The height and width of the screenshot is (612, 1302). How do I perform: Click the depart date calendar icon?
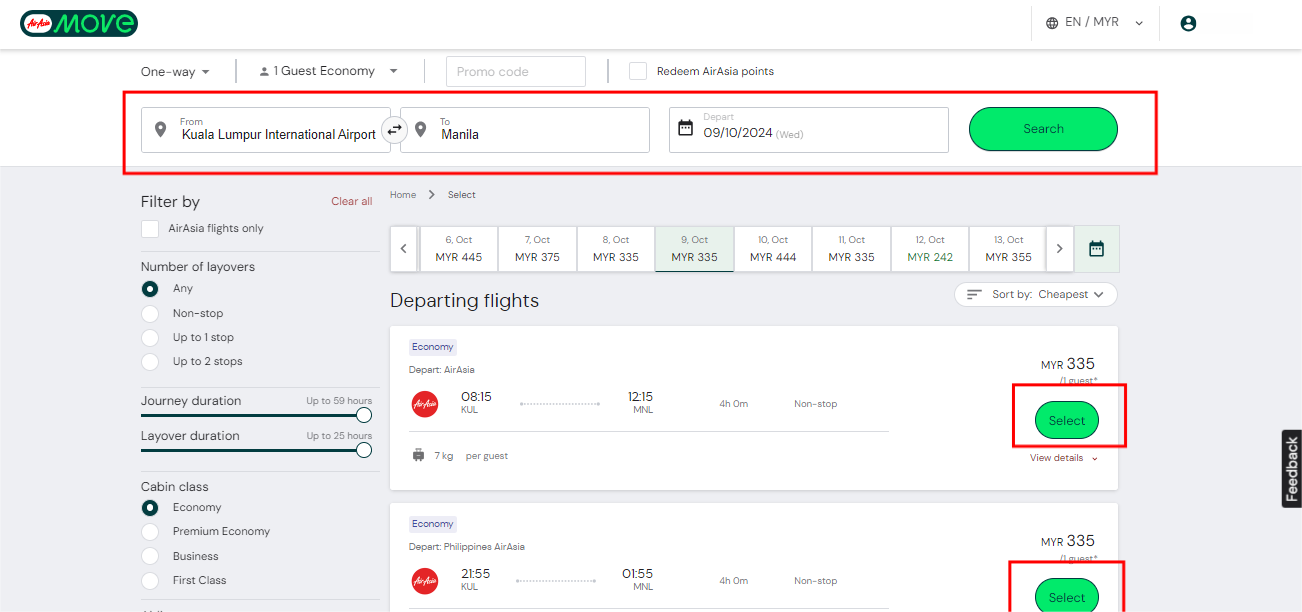click(x=685, y=128)
